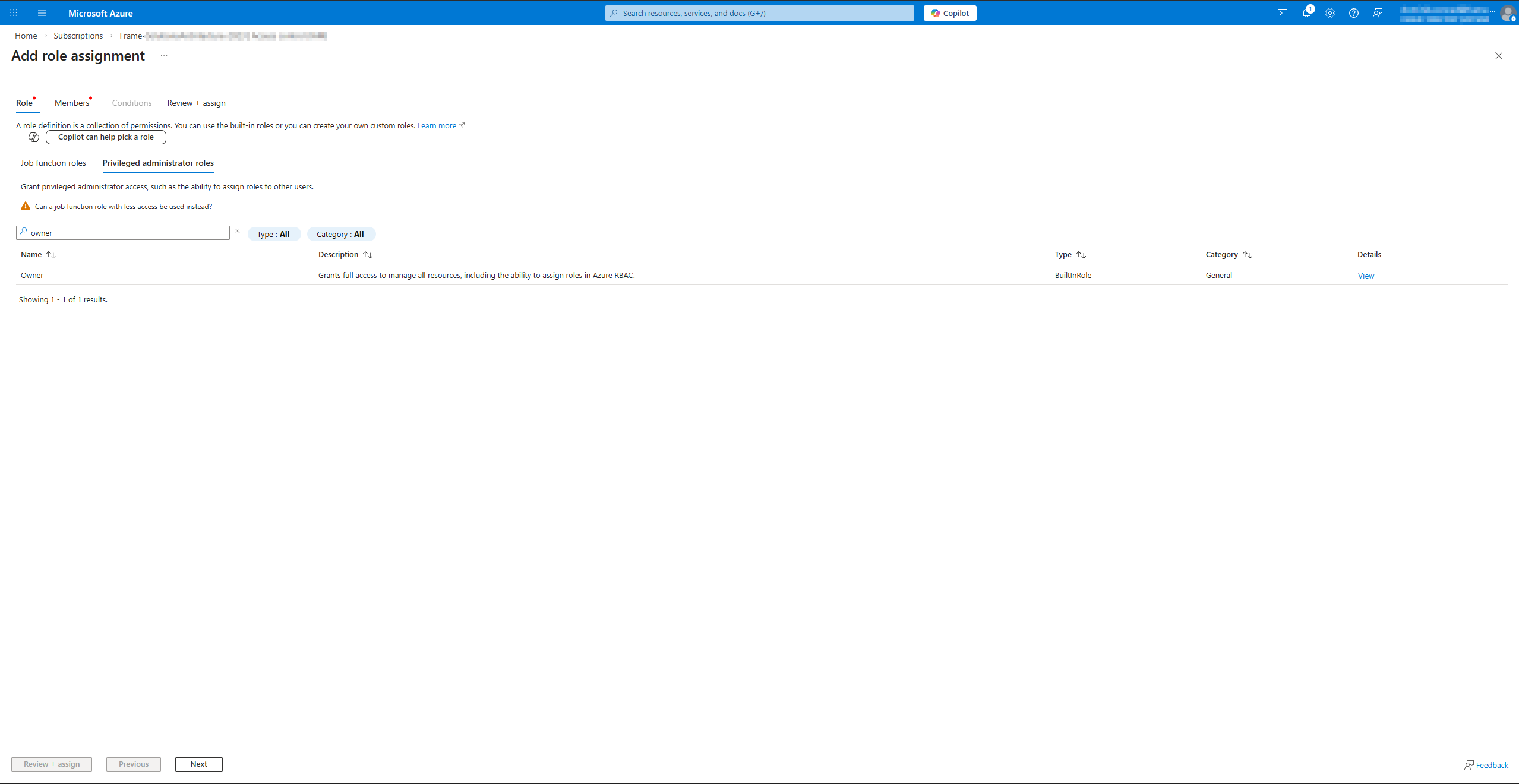Click the Next button

198,764
